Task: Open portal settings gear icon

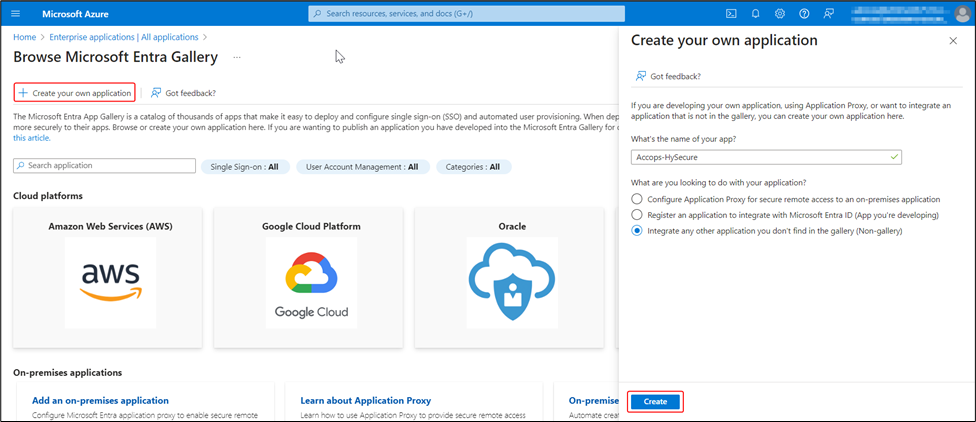Action: [779, 14]
